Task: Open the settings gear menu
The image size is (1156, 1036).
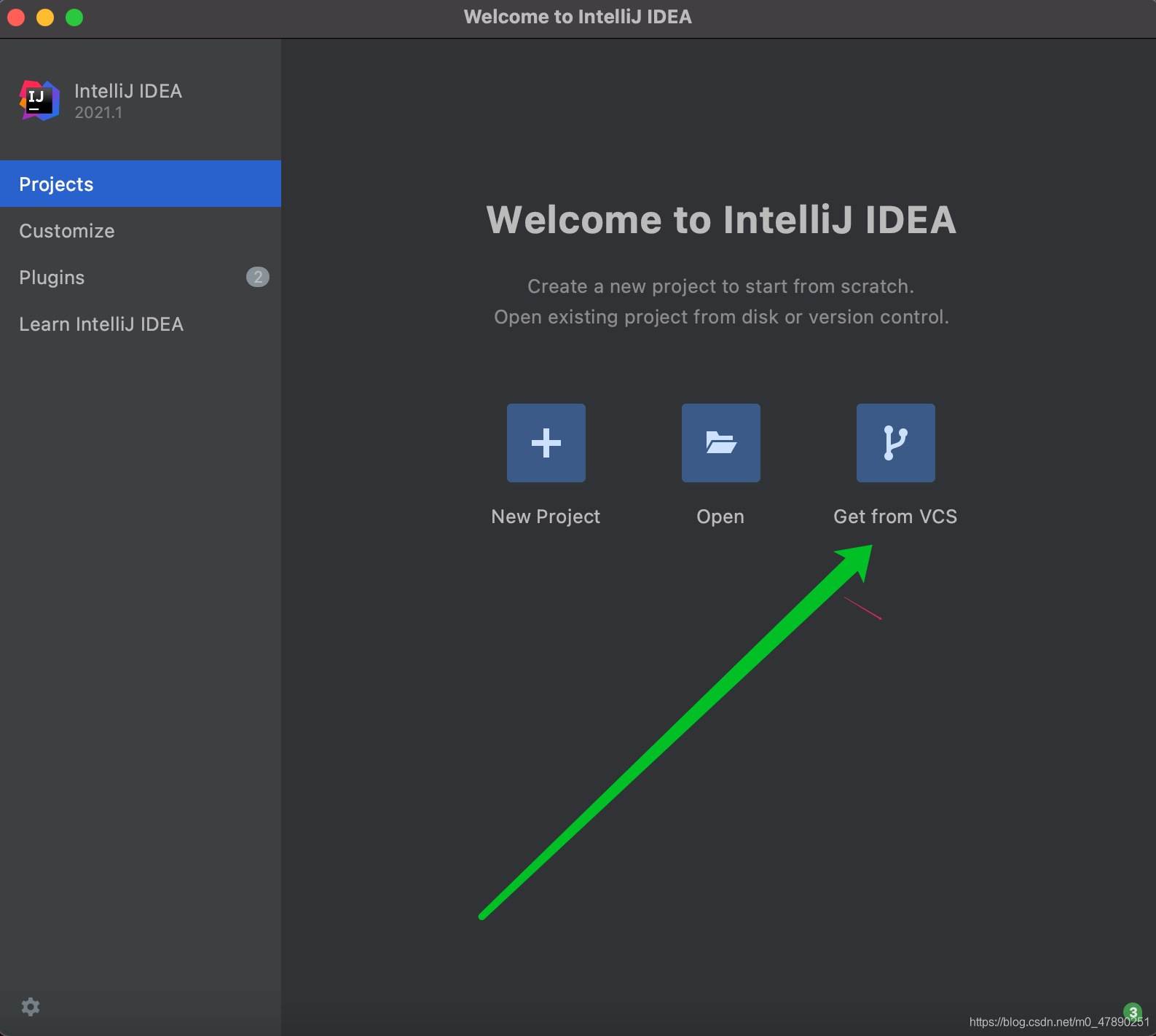Action: pos(31,1007)
